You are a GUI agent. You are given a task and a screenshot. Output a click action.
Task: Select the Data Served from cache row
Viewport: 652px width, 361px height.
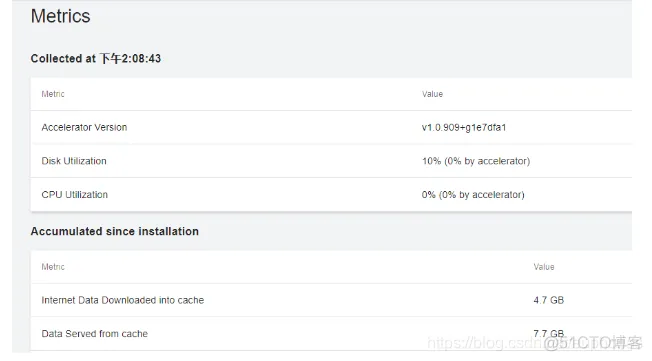click(331, 334)
